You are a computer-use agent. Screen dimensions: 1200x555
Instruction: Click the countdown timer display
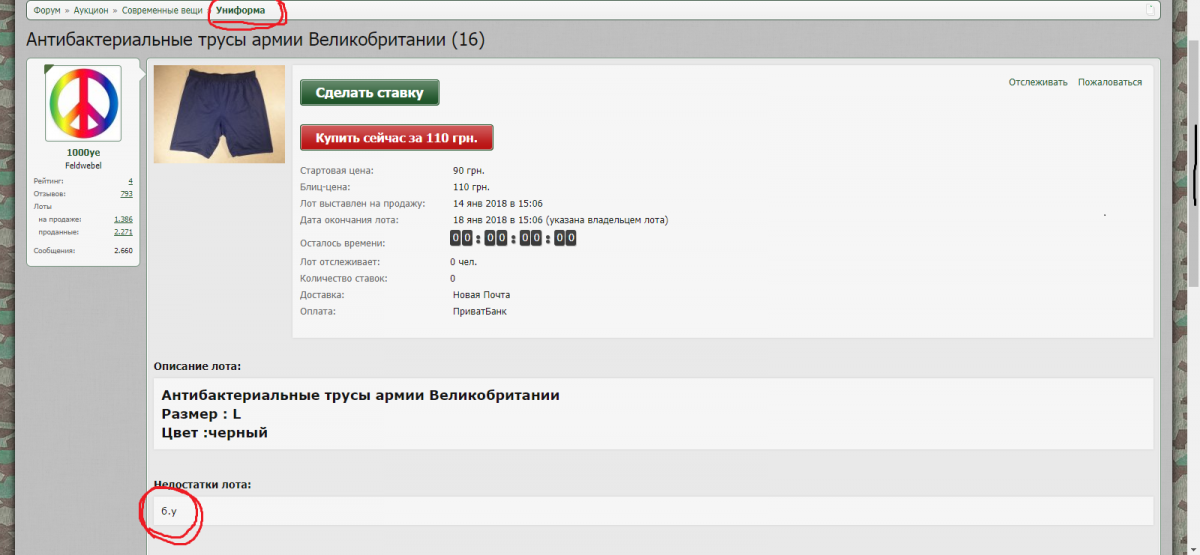[x=513, y=238]
